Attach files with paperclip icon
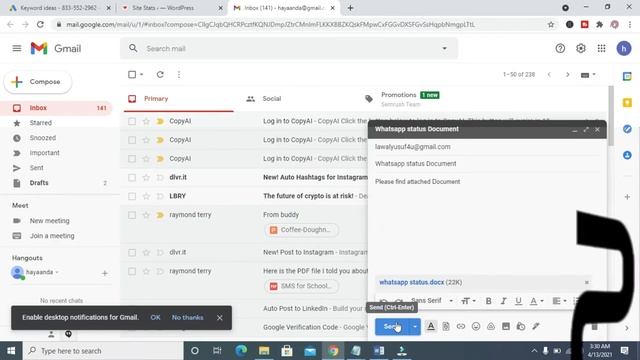Image resolution: width=640 pixels, height=360 pixels. (446, 326)
